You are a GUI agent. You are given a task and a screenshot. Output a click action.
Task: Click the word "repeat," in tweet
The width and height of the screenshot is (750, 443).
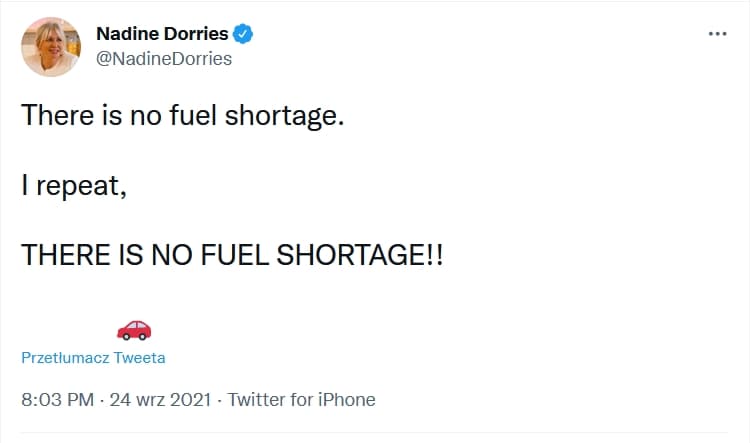[x=81, y=187]
